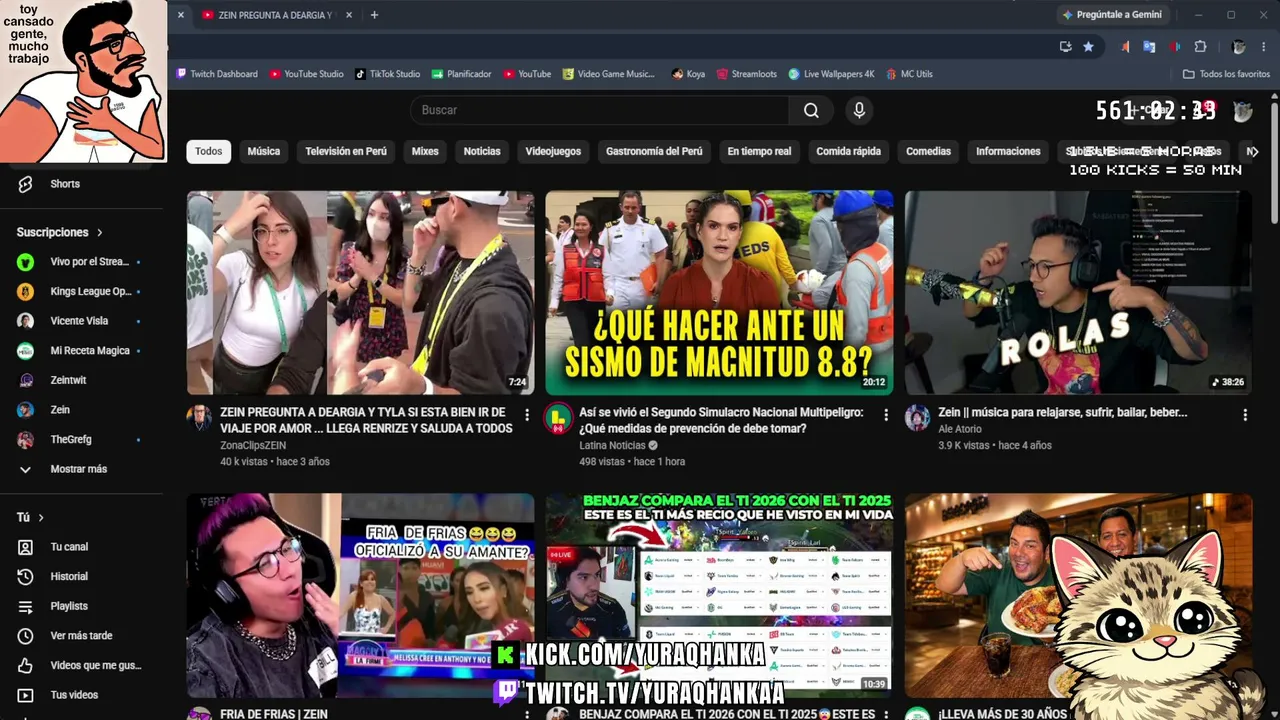This screenshot has height=720, width=1280.
Task: Bookmark this page with the star icon
Action: click(x=1088, y=46)
